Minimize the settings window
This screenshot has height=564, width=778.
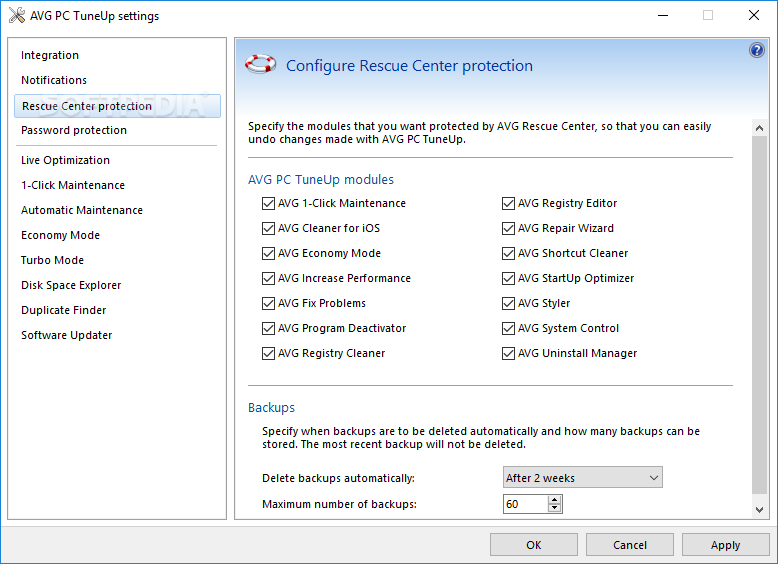(x=663, y=15)
